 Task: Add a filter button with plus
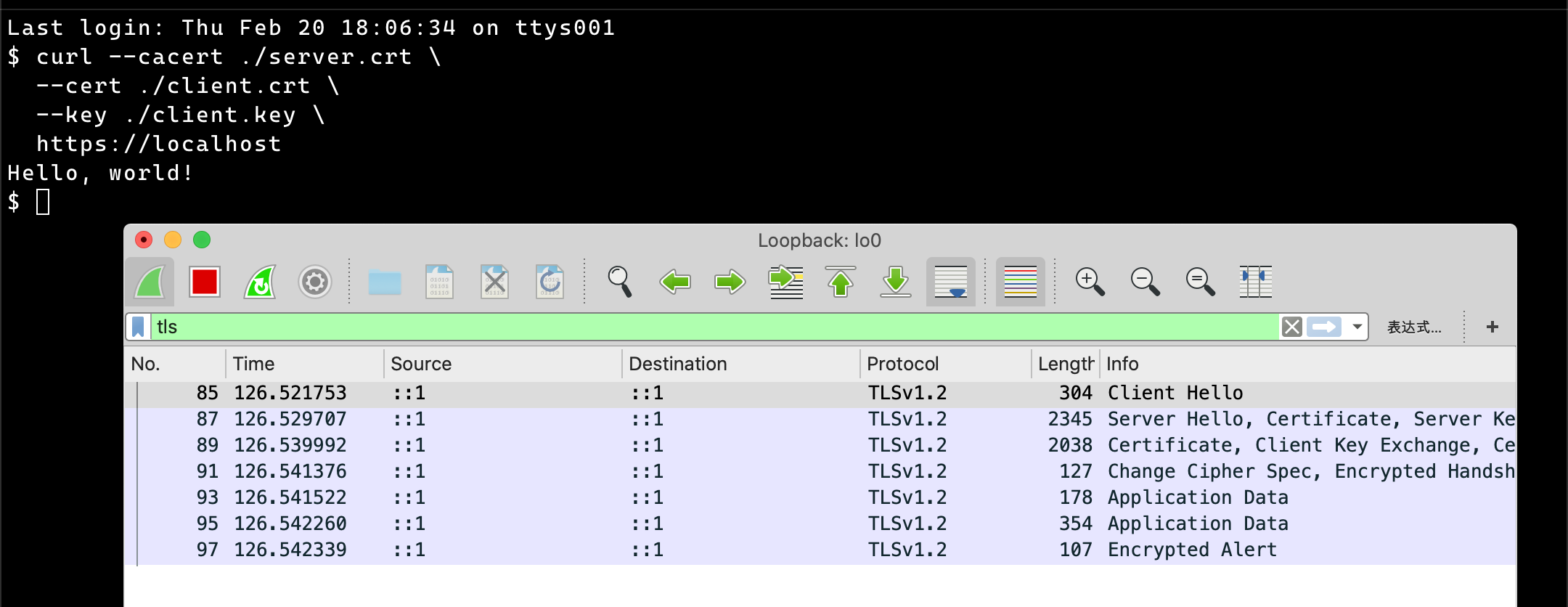click(x=1493, y=327)
